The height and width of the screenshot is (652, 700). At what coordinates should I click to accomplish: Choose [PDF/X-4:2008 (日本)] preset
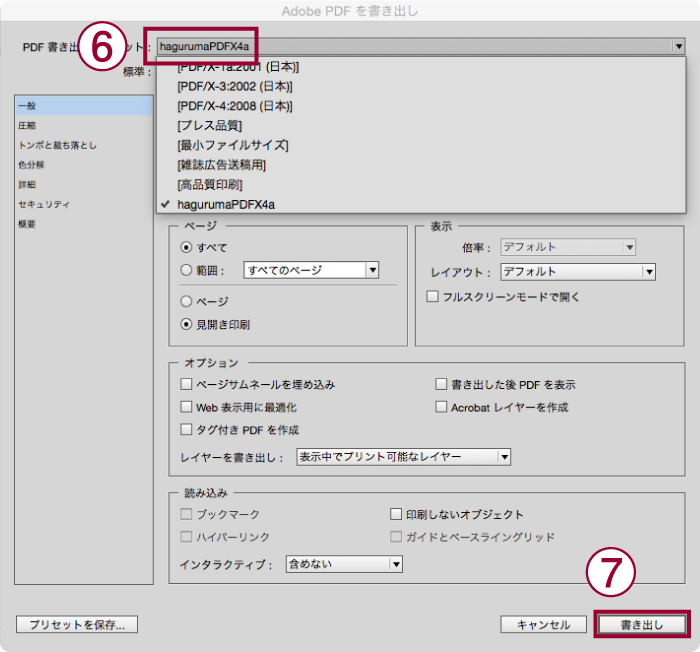[x=421, y=106]
